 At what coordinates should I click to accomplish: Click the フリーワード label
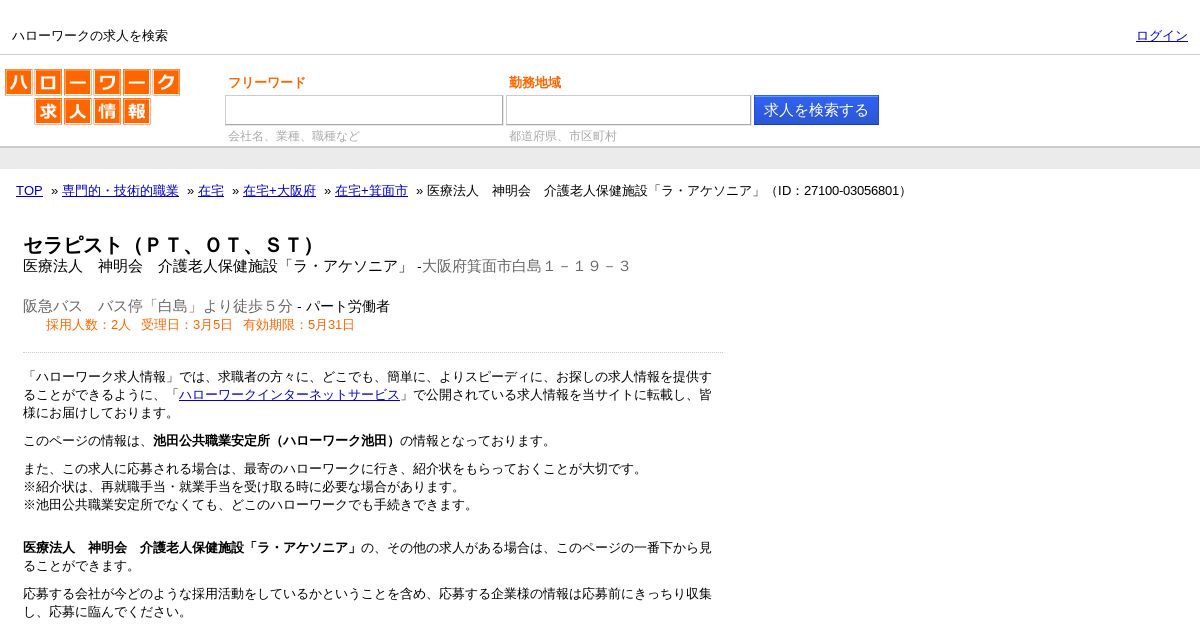point(267,83)
